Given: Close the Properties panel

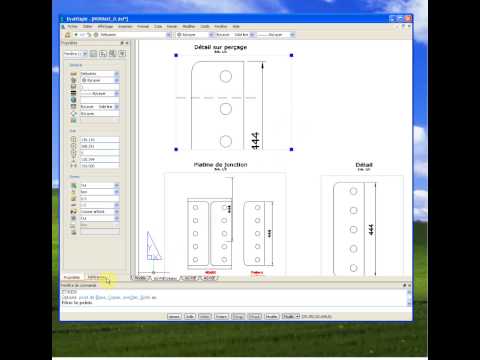Looking at the screenshot, I should coord(127,43).
